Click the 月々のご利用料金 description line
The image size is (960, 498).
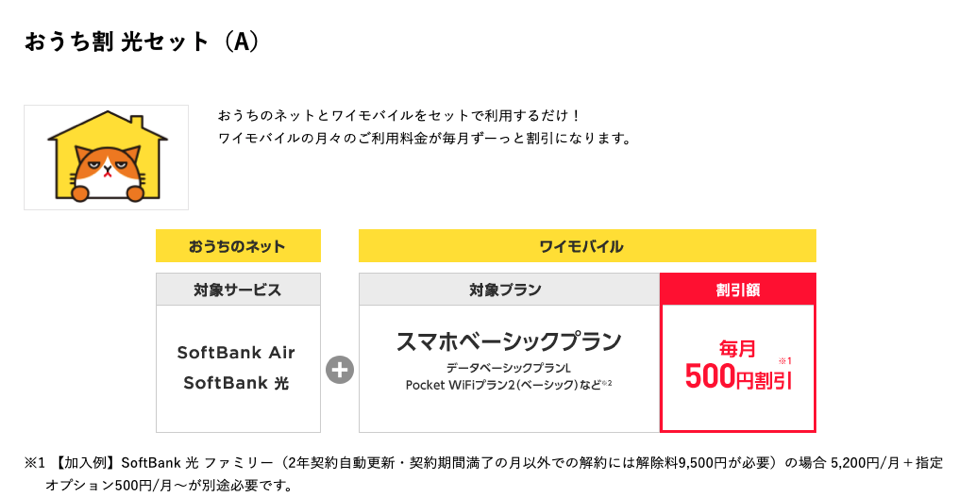(424, 138)
